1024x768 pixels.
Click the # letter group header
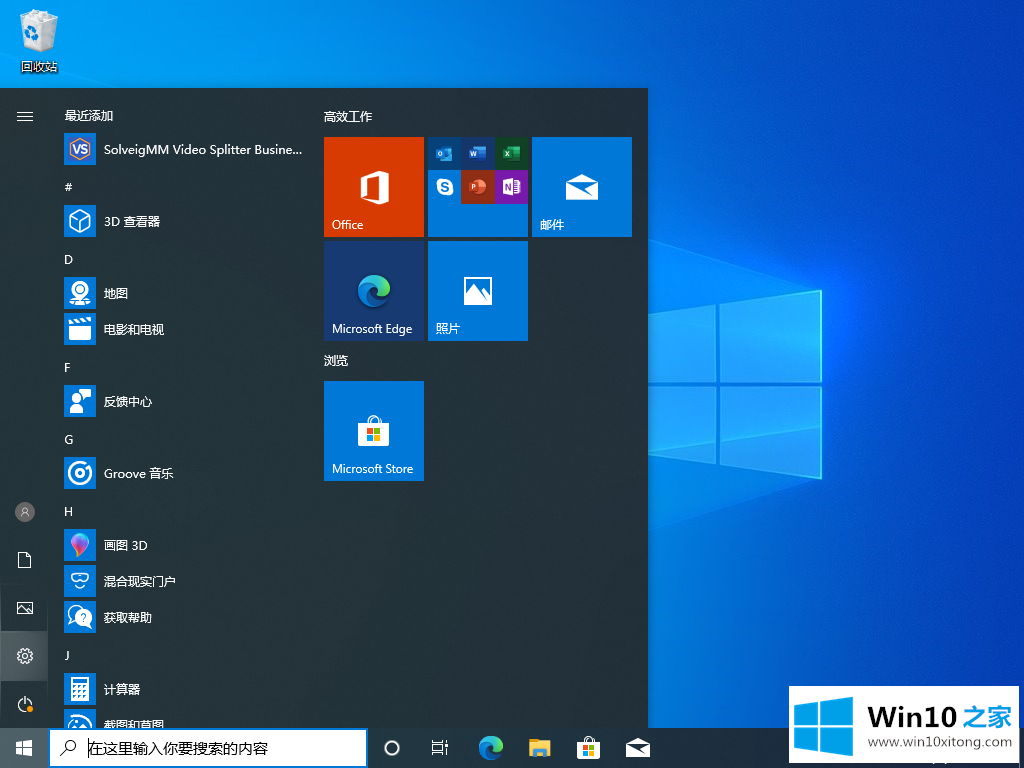coord(68,187)
